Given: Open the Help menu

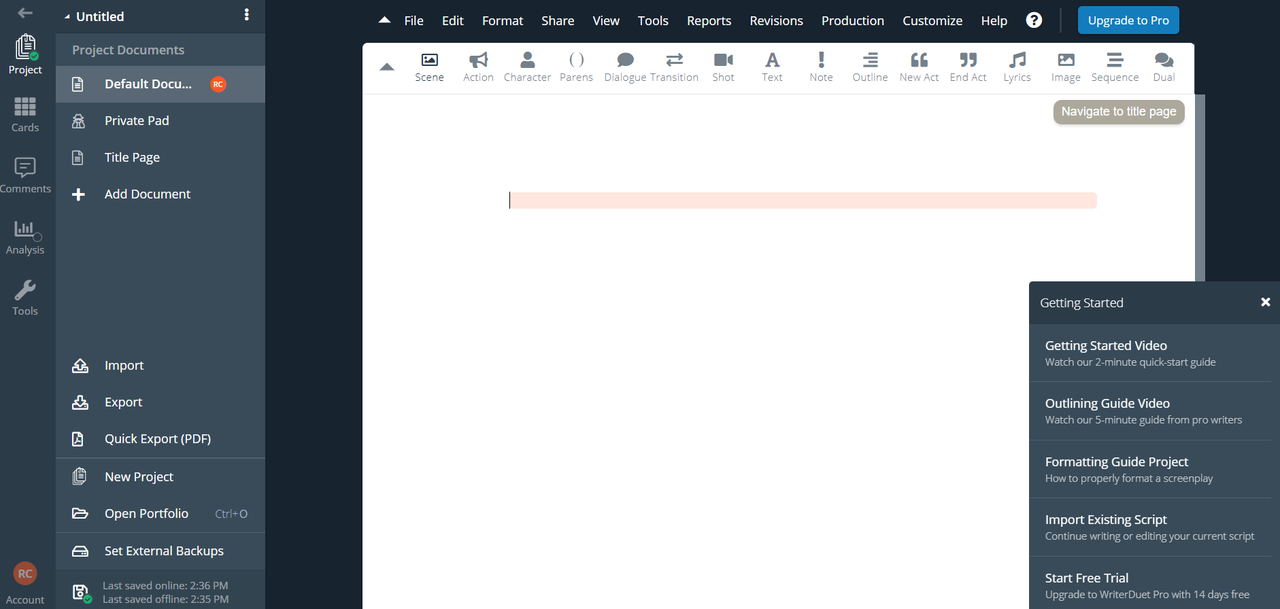Looking at the screenshot, I should click(994, 21).
